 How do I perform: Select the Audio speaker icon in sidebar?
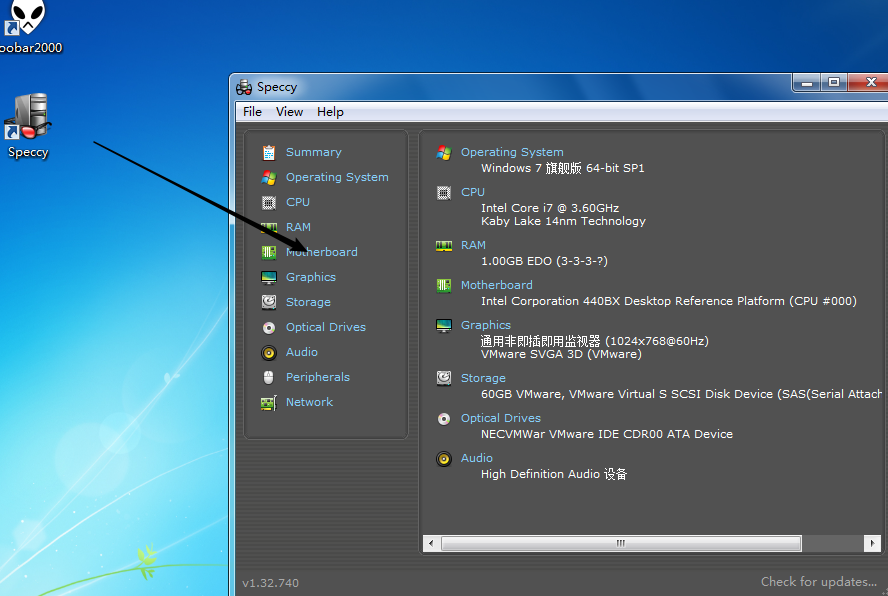(269, 352)
